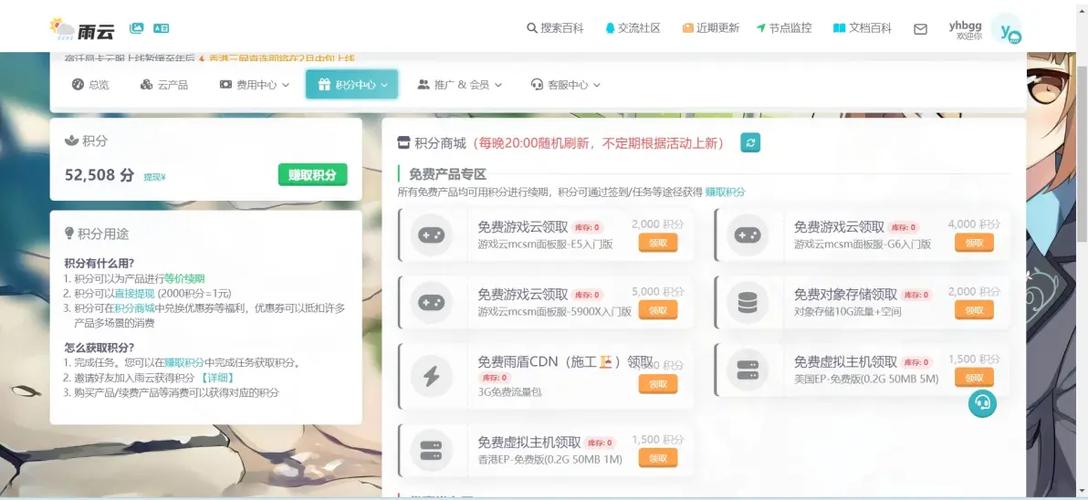Expand 费用中心 dropdown menu
This screenshot has height=500, width=1088.
(x=254, y=85)
